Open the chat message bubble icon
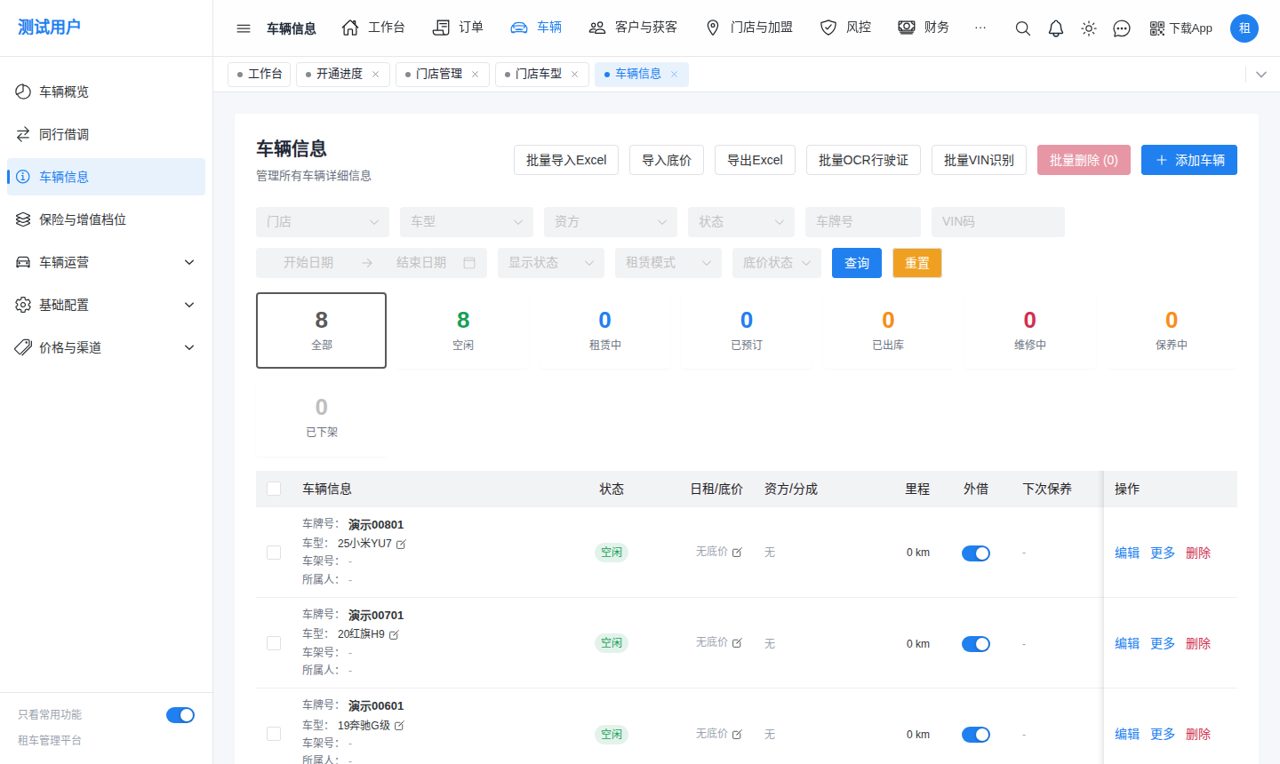 click(1121, 28)
